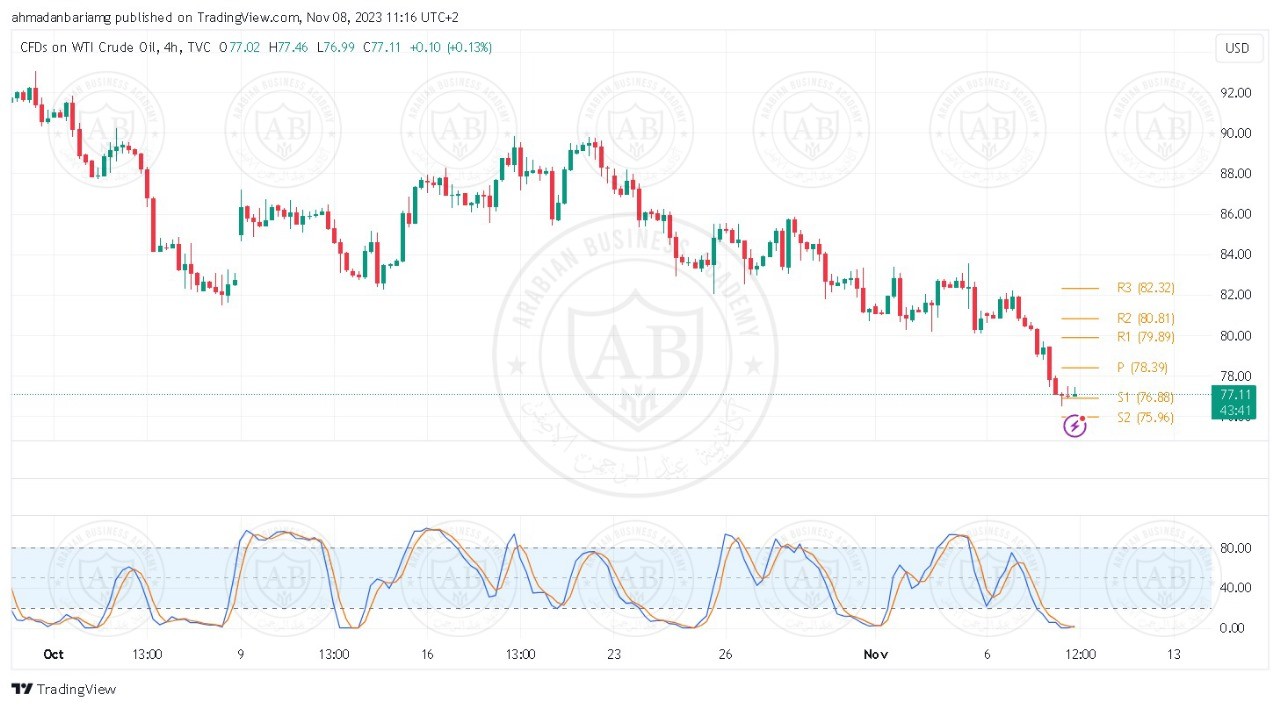This screenshot has width=1280, height=708.
Task: Select the R2 (80.81) pivot label
Action: pos(1146,318)
